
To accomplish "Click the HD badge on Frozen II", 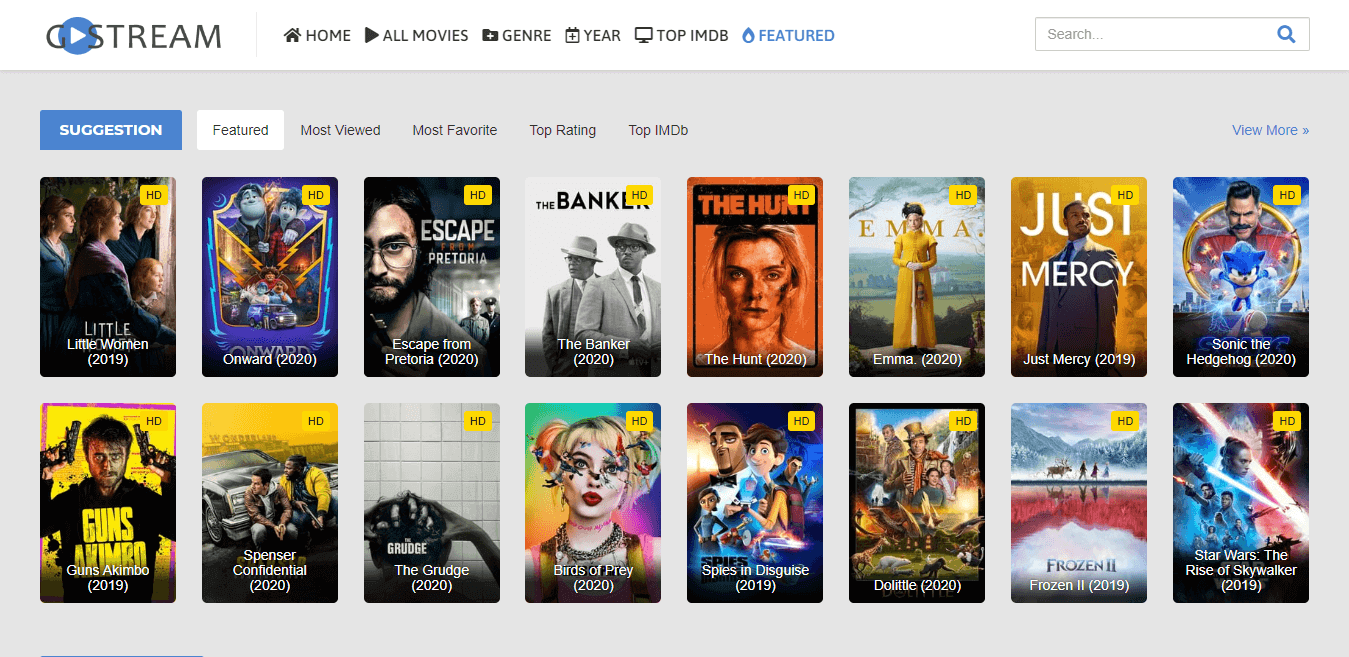I will [1126, 421].
